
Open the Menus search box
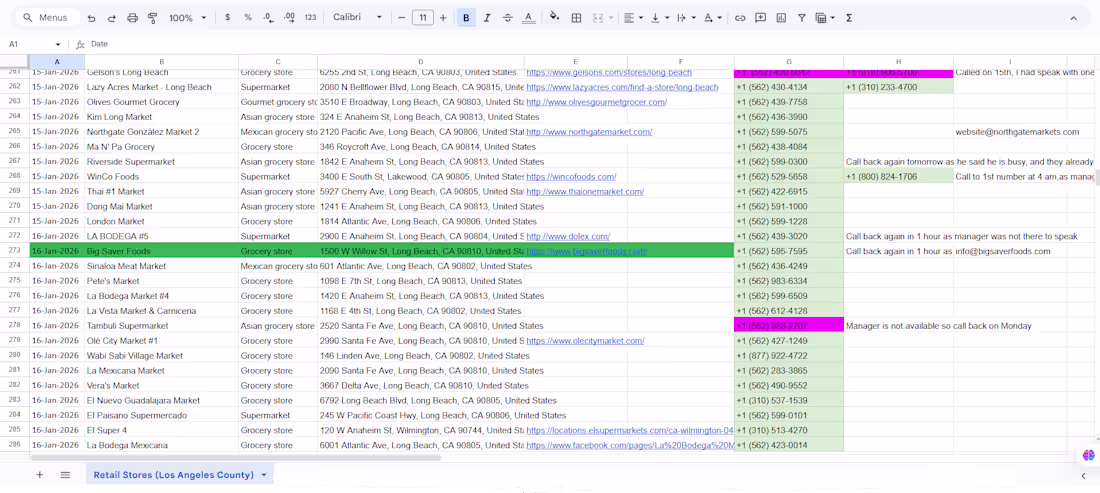point(48,18)
